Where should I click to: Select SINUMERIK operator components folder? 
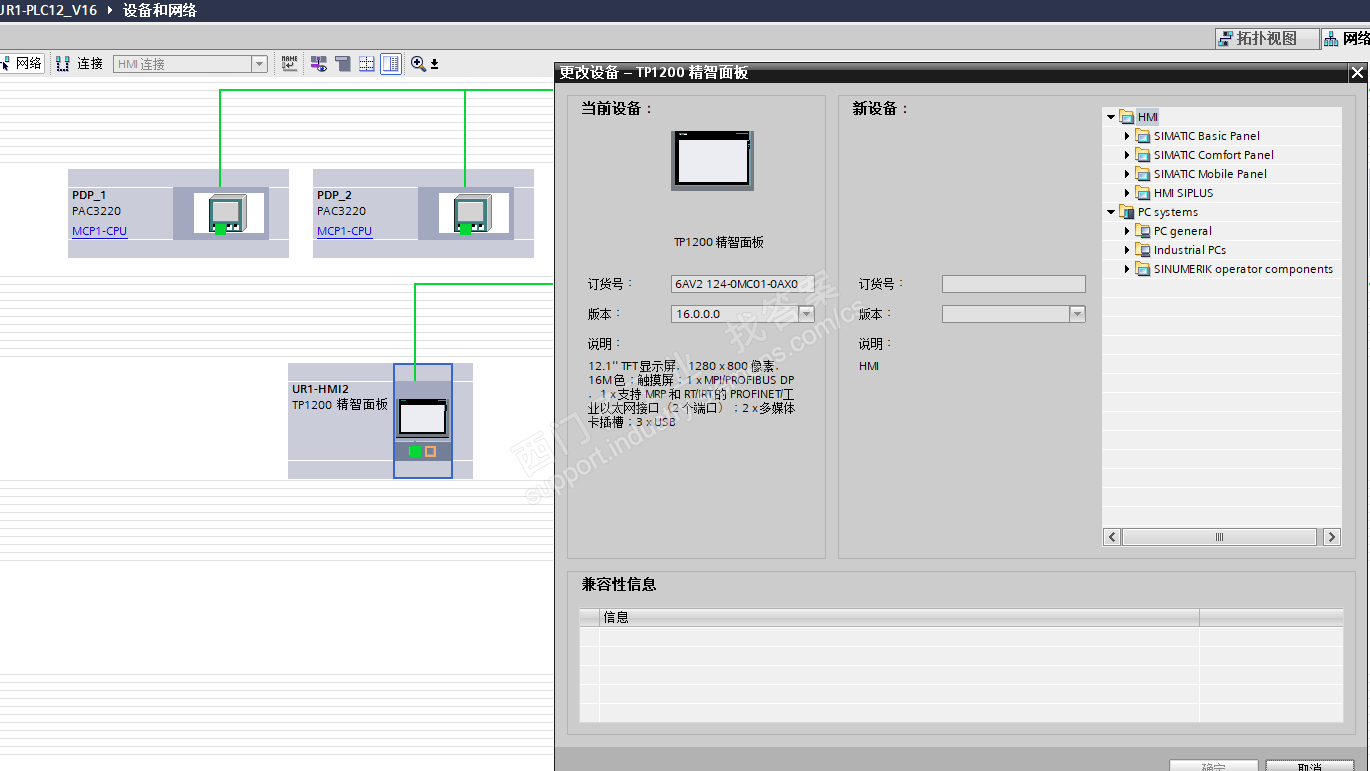pyautogui.click(x=1235, y=269)
